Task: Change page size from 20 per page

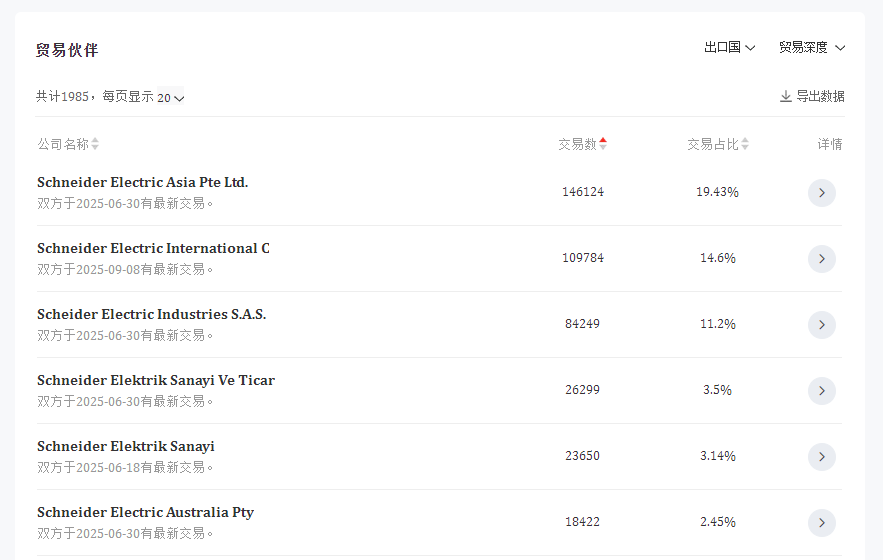Action: (171, 98)
